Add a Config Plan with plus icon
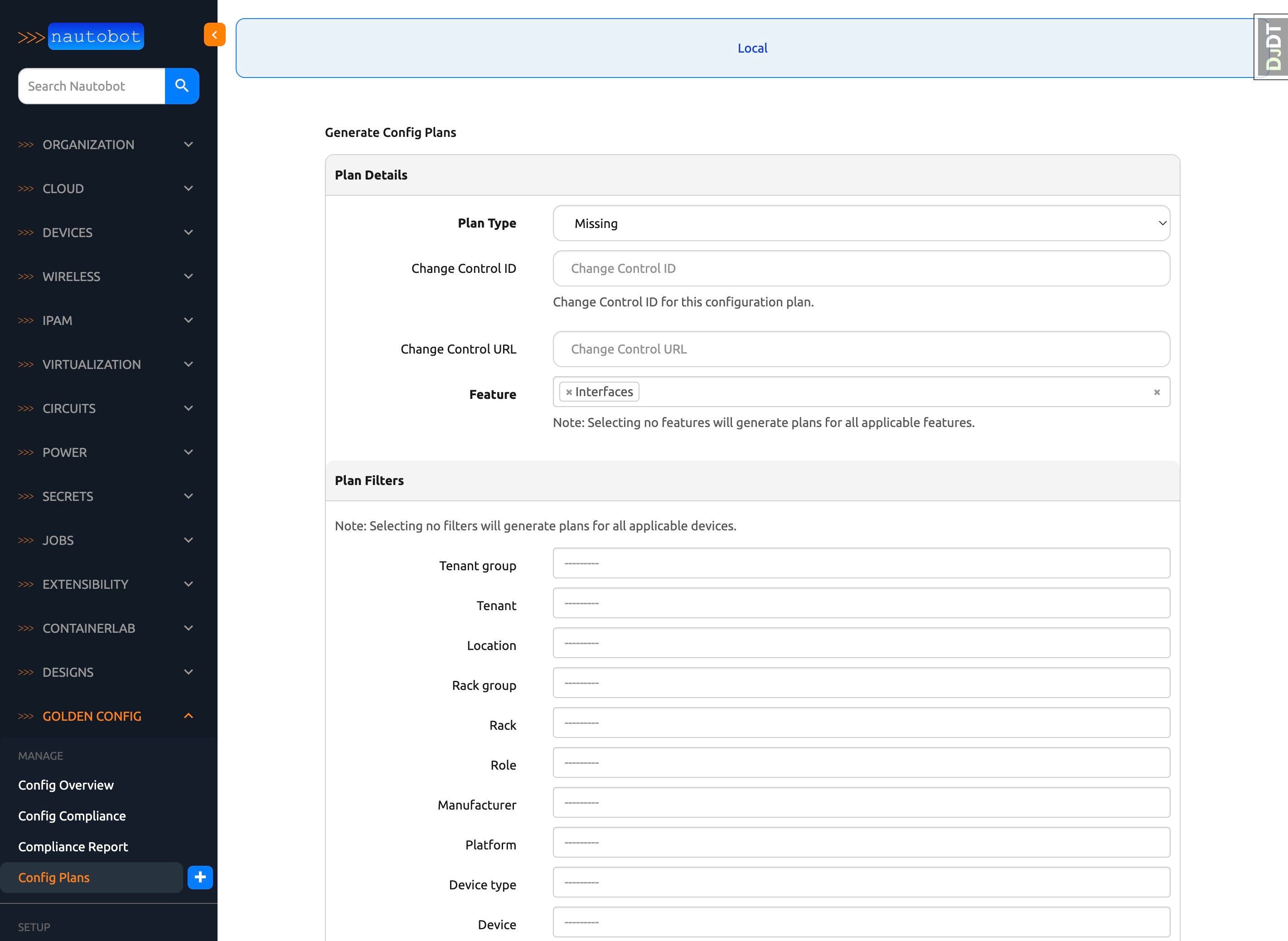The image size is (1288, 941). (200, 877)
